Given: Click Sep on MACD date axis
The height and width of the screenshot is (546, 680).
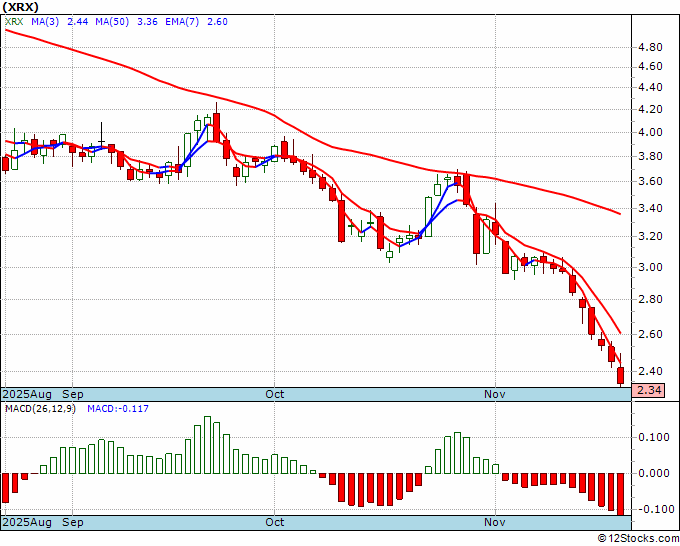Looking at the screenshot, I should 73,522.
